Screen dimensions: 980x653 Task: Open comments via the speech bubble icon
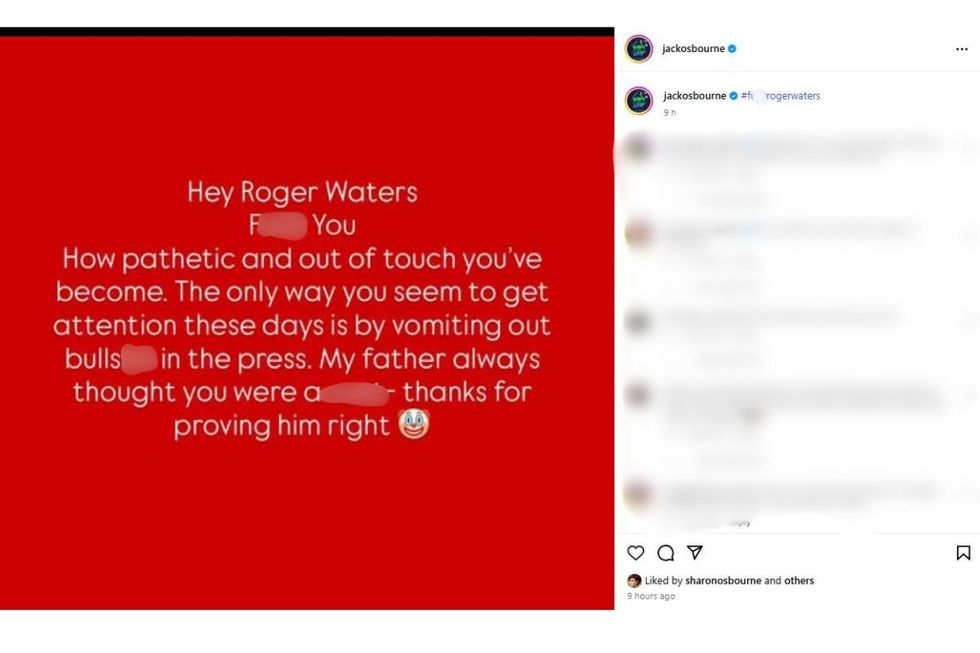pyautogui.click(x=666, y=553)
